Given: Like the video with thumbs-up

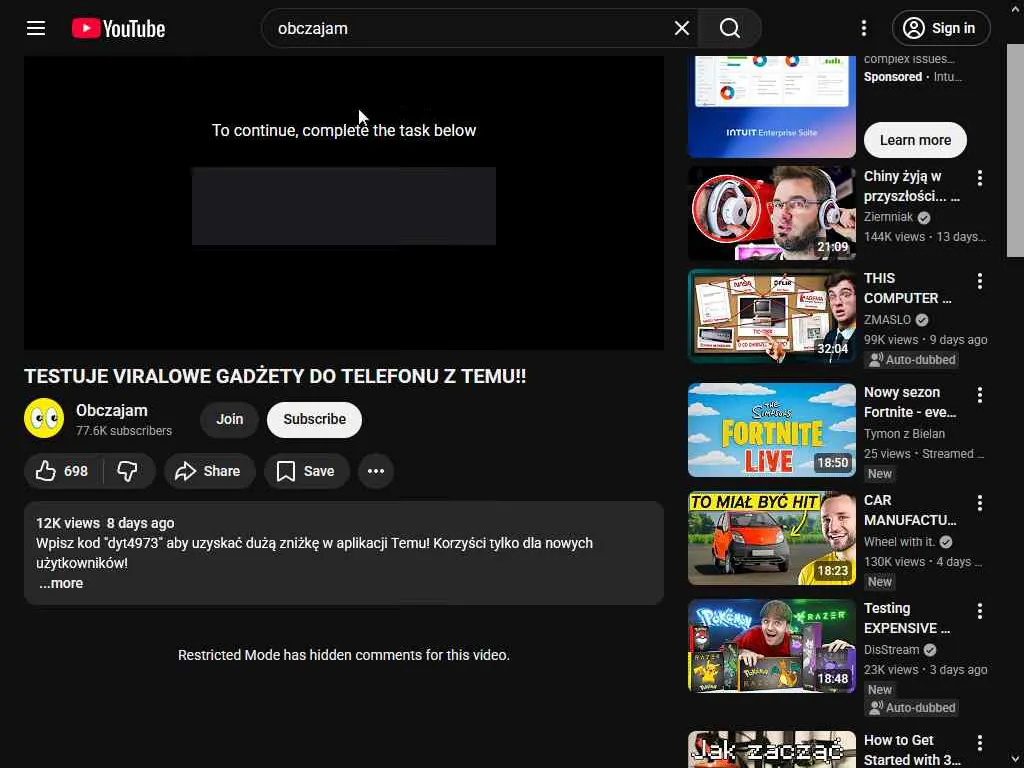Looking at the screenshot, I should point(62,471).
